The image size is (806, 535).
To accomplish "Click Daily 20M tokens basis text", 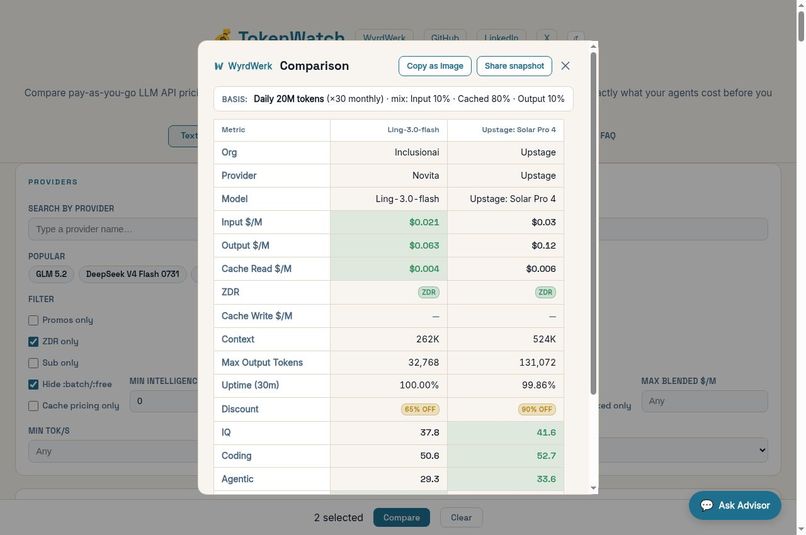I will [288, 99].
